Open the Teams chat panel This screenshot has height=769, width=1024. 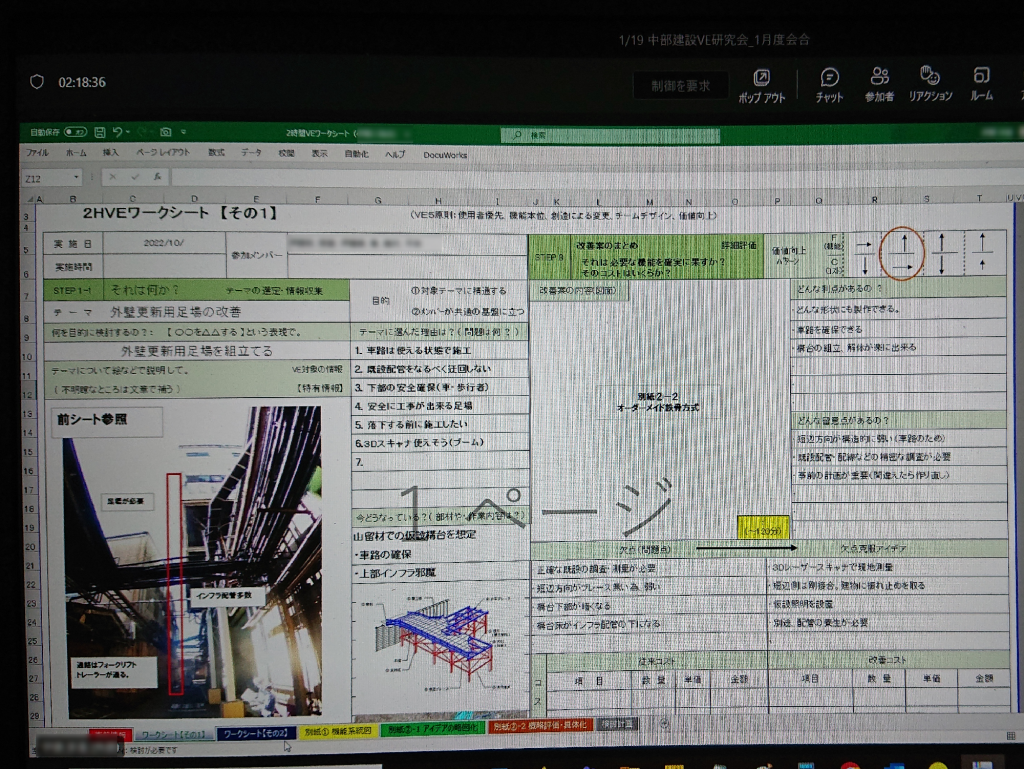coord(829,85)
